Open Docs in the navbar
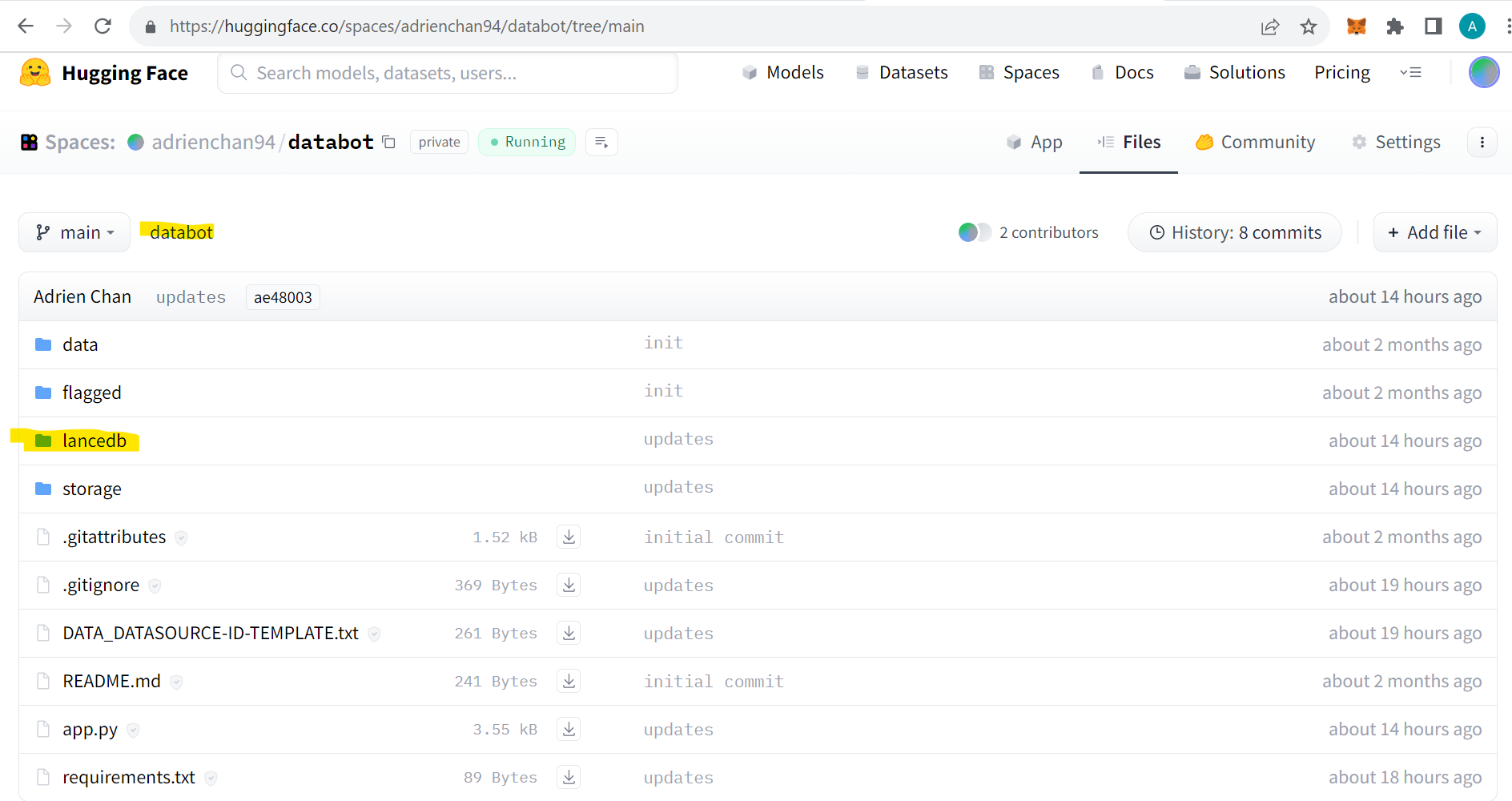Image resolution: width=1512 pixels, height=801 pixels. 1122,72
